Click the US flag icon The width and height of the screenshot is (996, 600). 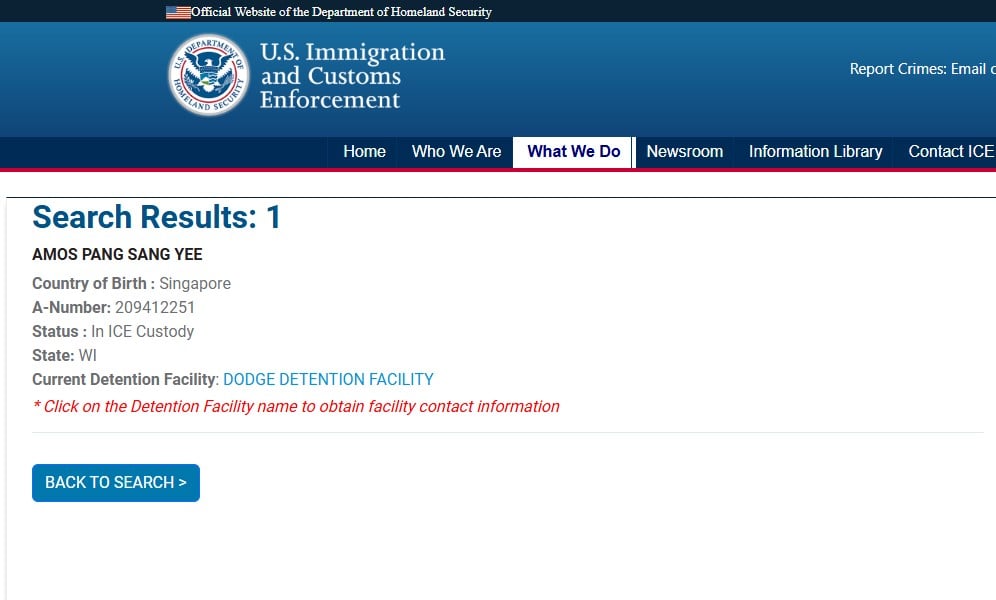click(x=178, y=12)
